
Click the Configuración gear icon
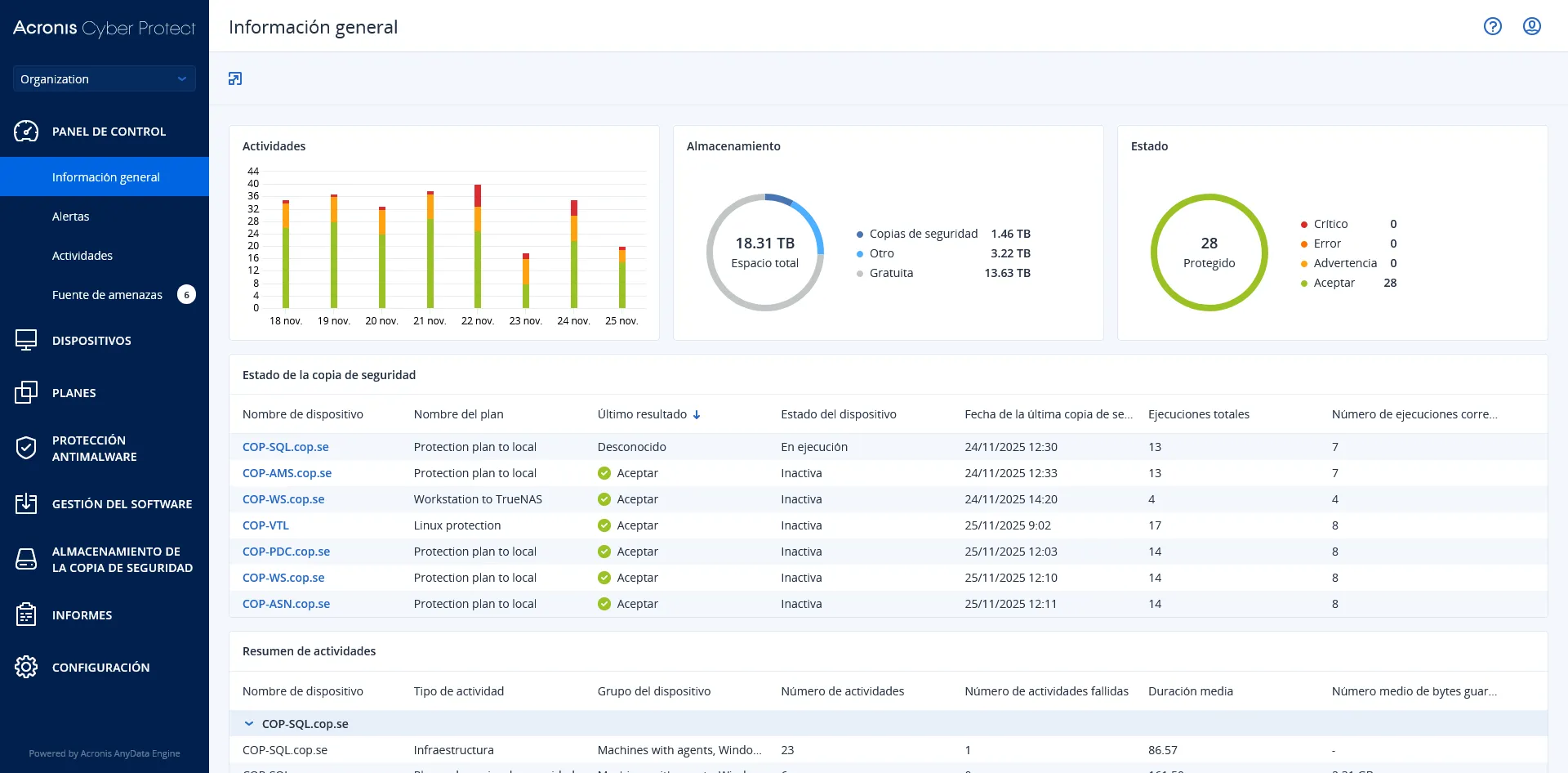26,667
